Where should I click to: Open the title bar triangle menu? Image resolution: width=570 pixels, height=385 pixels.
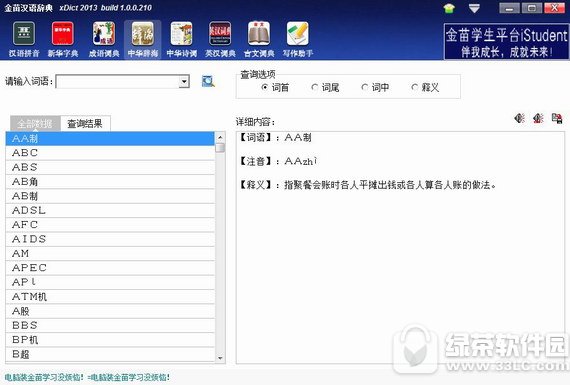(474, 8)
